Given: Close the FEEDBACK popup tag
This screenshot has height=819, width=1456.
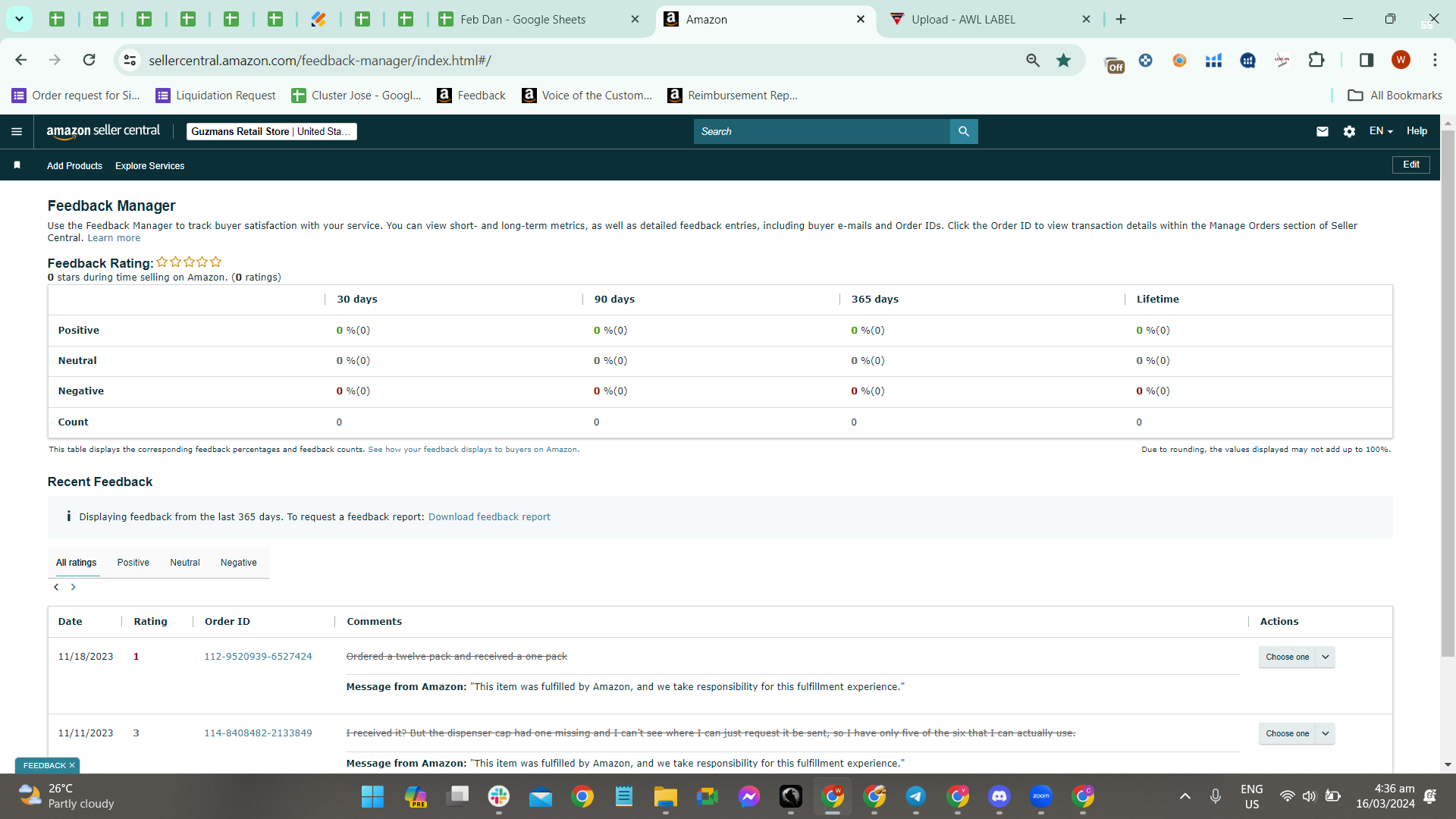Looking at the screenshot, I should coord(72,766).
